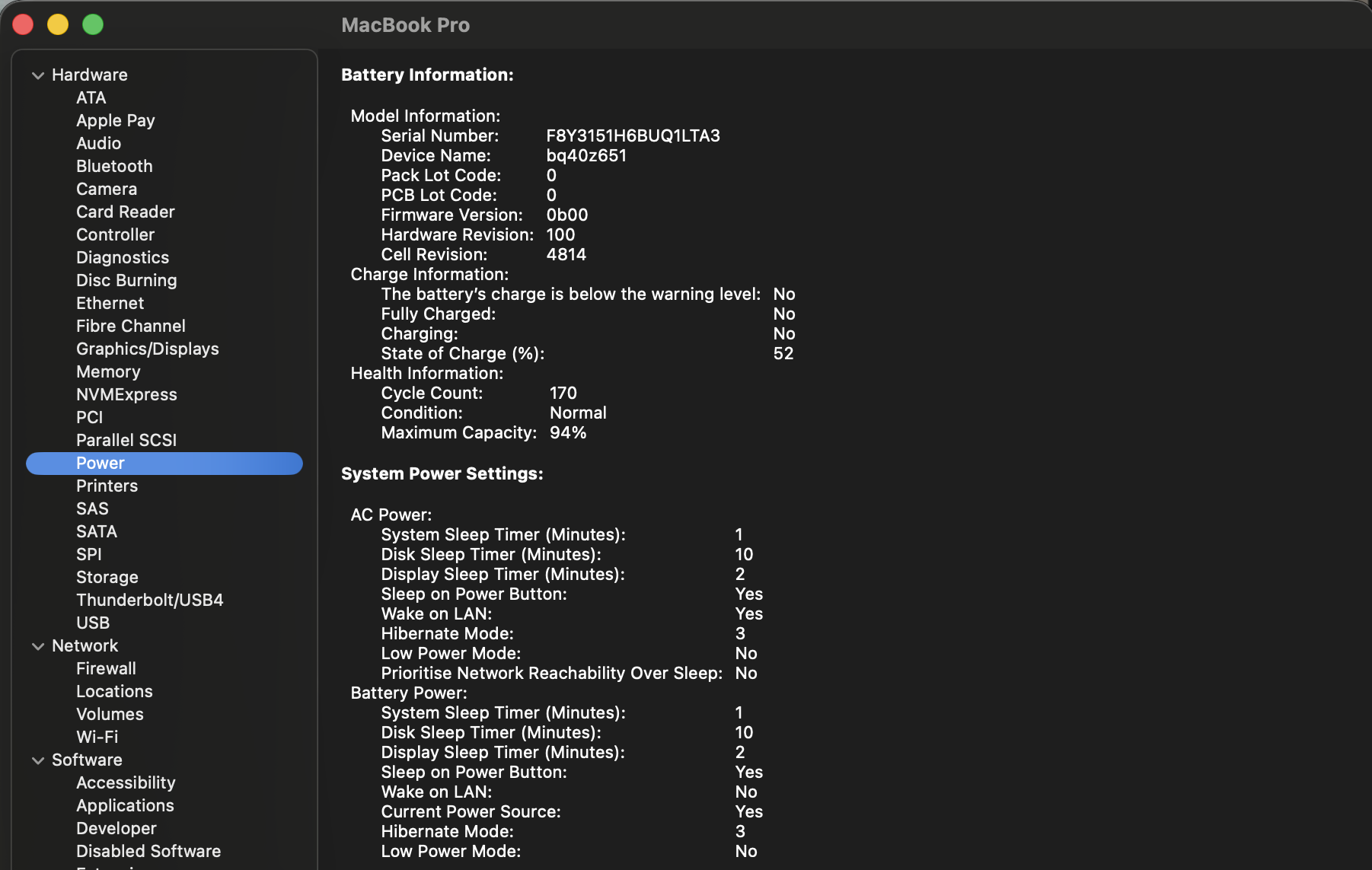This screenshot has width=1372, height=870.
Task: Open Firewall under Network
Action: click(x=106, y=668)
